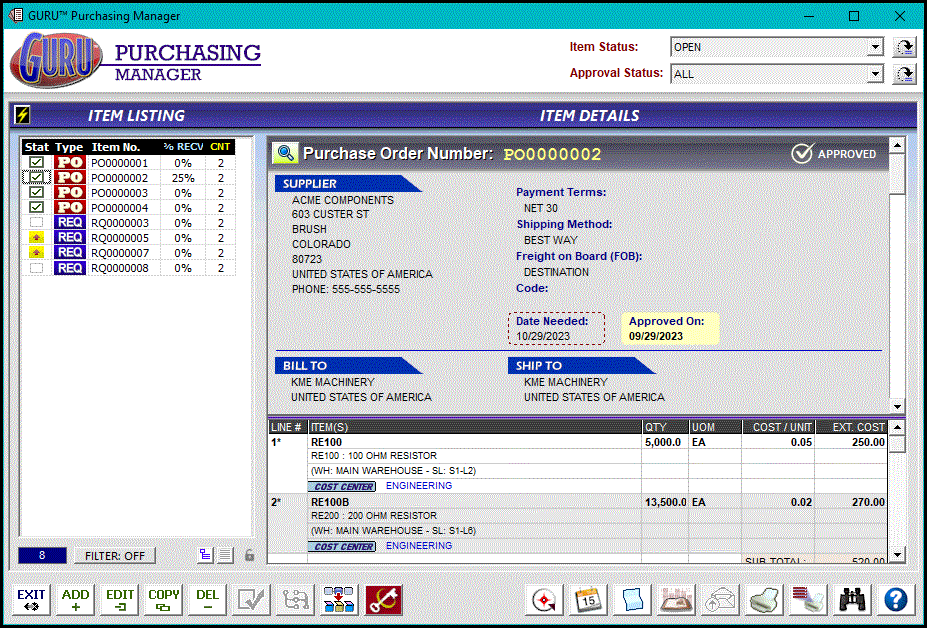
Task: Click the red key security icon
Action: [x=383, y=601]
